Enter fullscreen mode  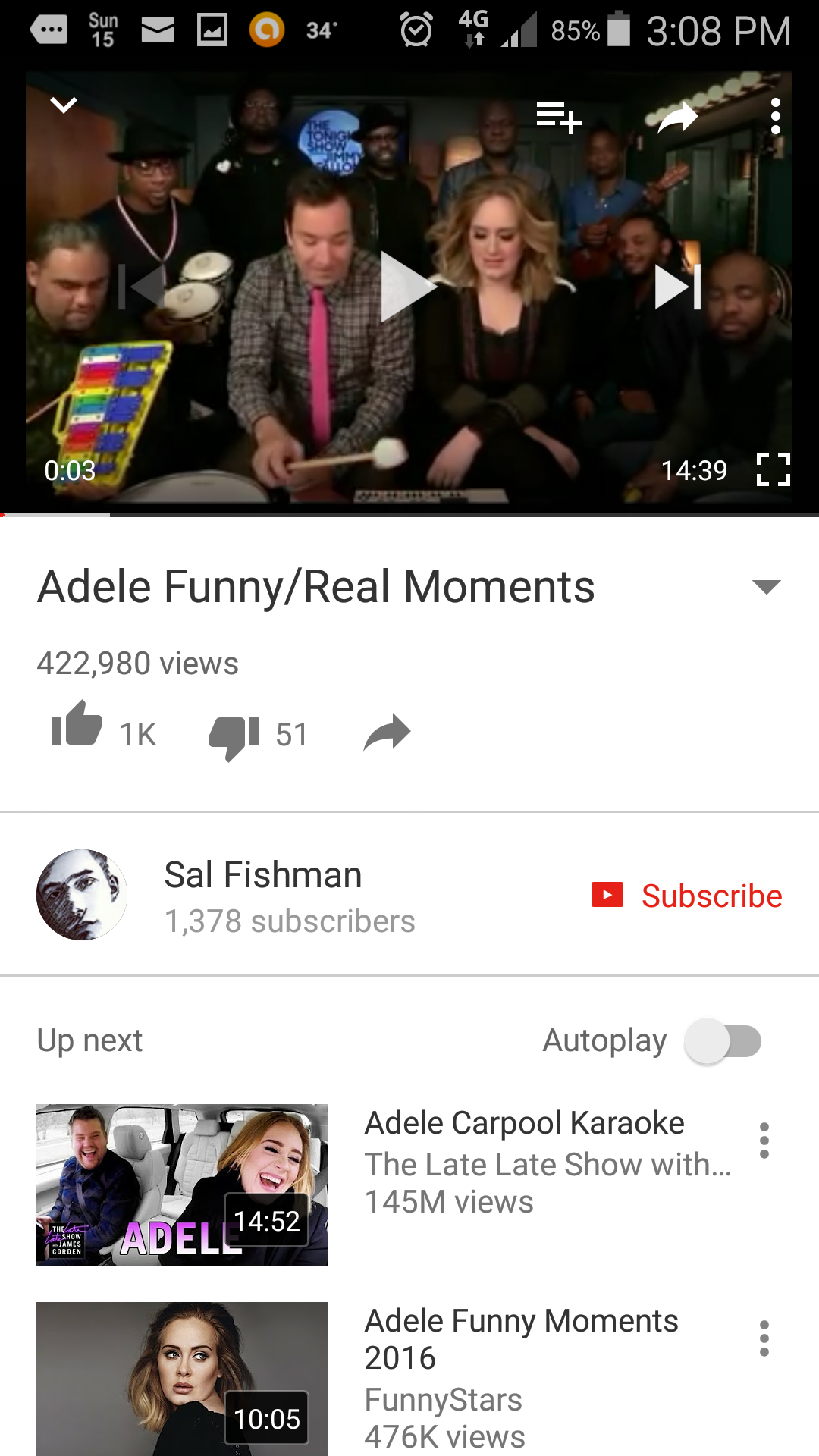coord(773,469)
